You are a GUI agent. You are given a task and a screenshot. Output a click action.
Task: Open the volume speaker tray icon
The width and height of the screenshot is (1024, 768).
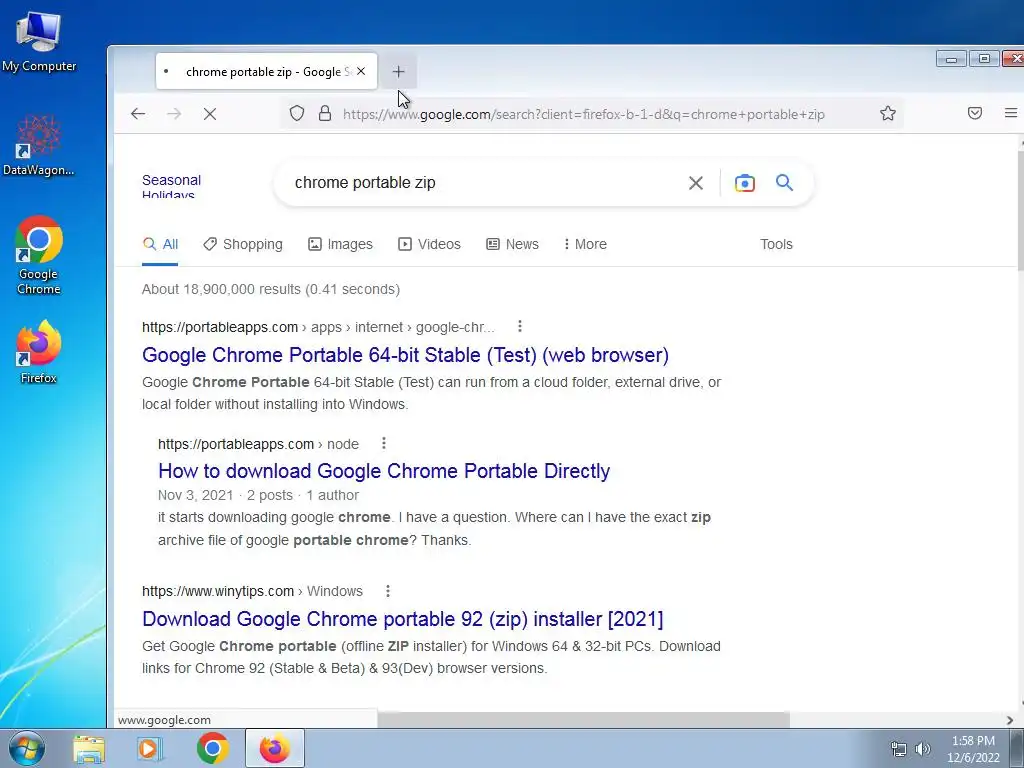click(923, 749)
